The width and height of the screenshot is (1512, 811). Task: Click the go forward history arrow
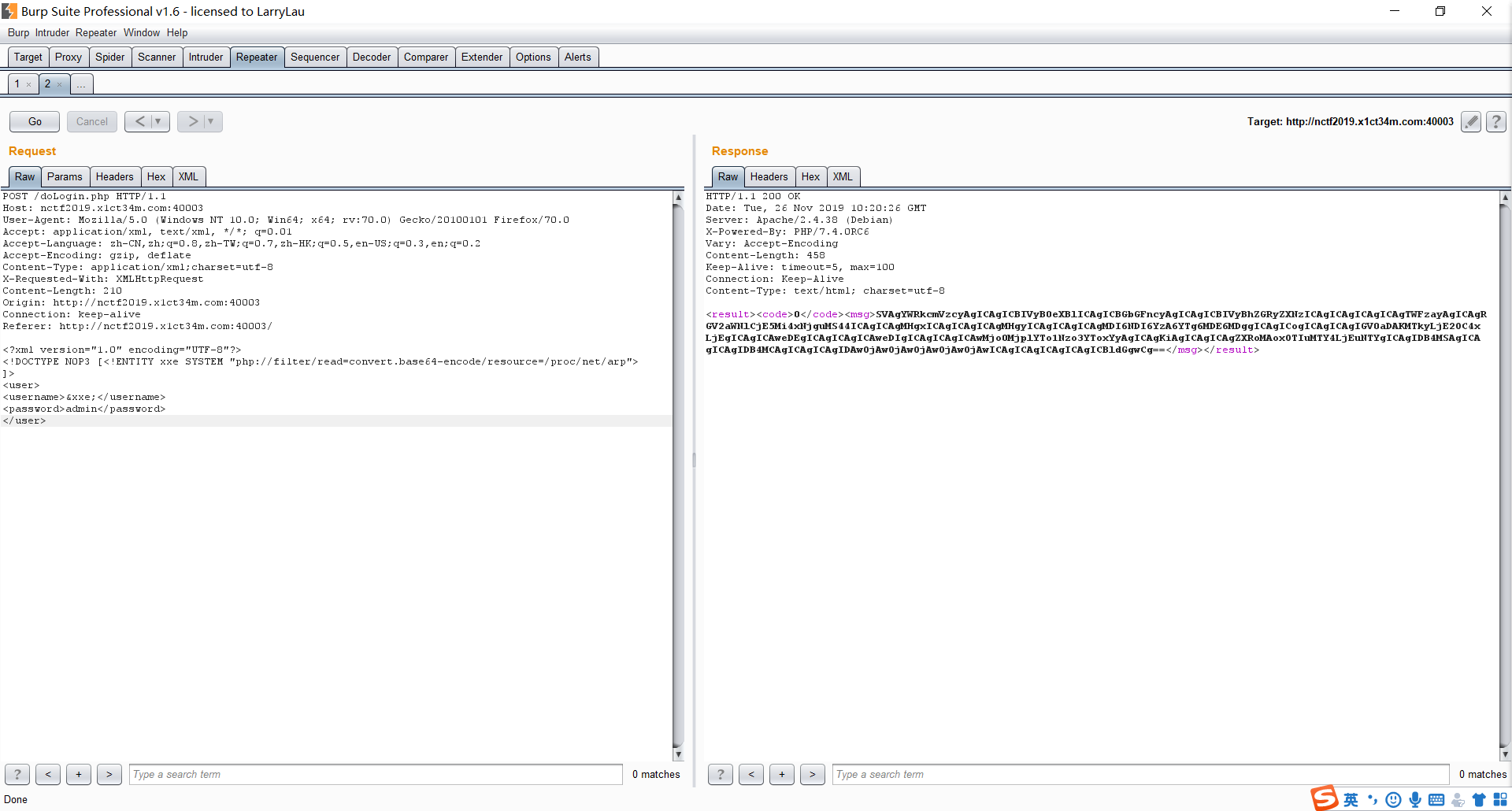(x=193, y=121)
